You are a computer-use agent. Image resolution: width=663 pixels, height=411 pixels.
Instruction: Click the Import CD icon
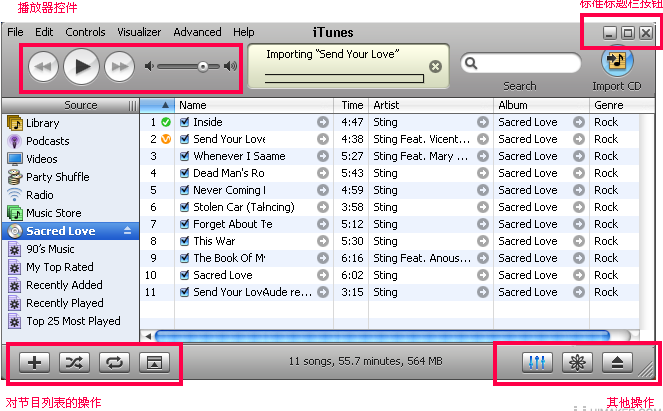tap(617, 61)
